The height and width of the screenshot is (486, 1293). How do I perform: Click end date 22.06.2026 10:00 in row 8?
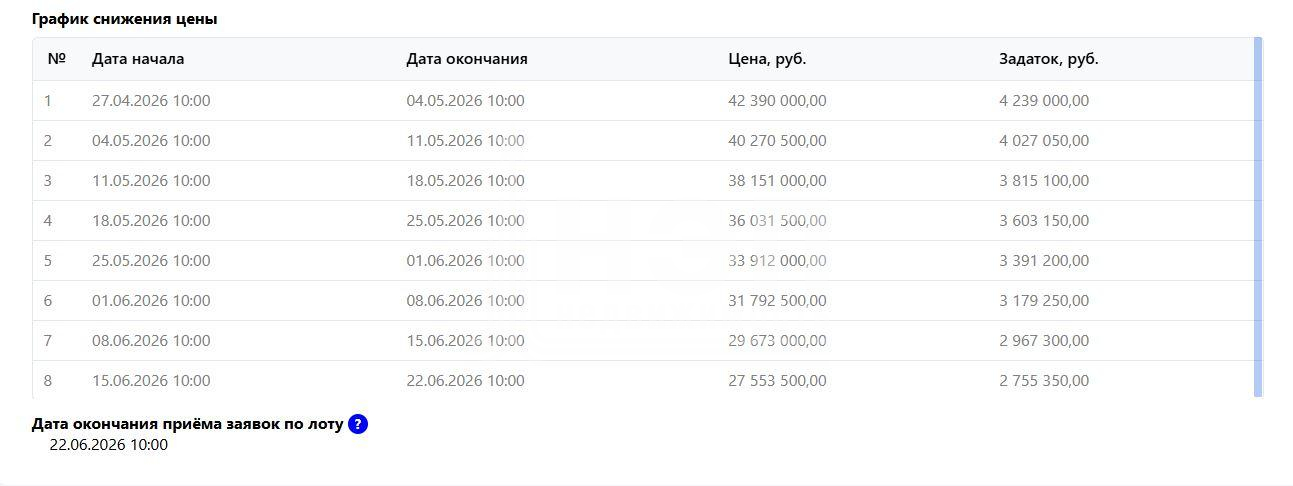pos(465,381)
